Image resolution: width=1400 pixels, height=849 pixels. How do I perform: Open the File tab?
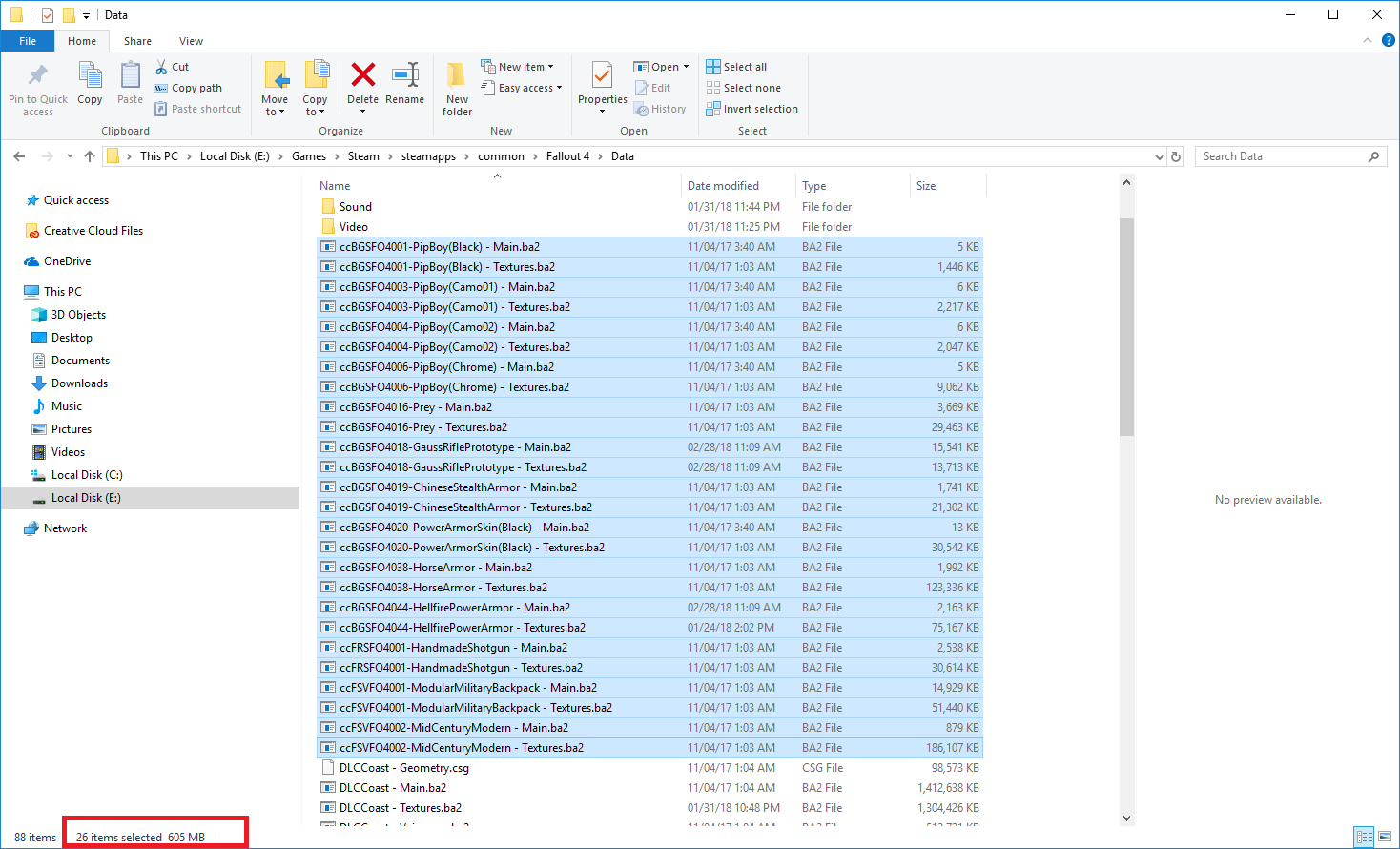click(x=28, y=41)
